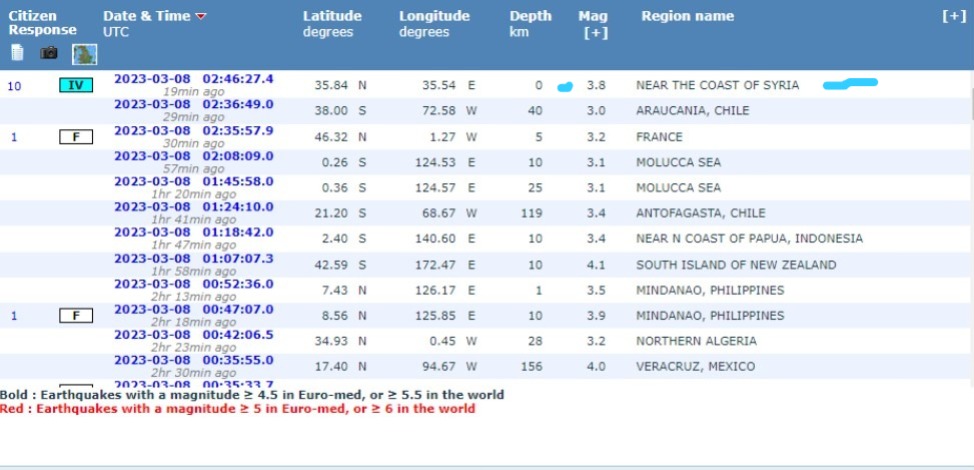The width and height of the screenshot is (974, 470).
Task: Open the 00:35:55.0 Veracruz earthquake entry
Action: tap(193, 360)
